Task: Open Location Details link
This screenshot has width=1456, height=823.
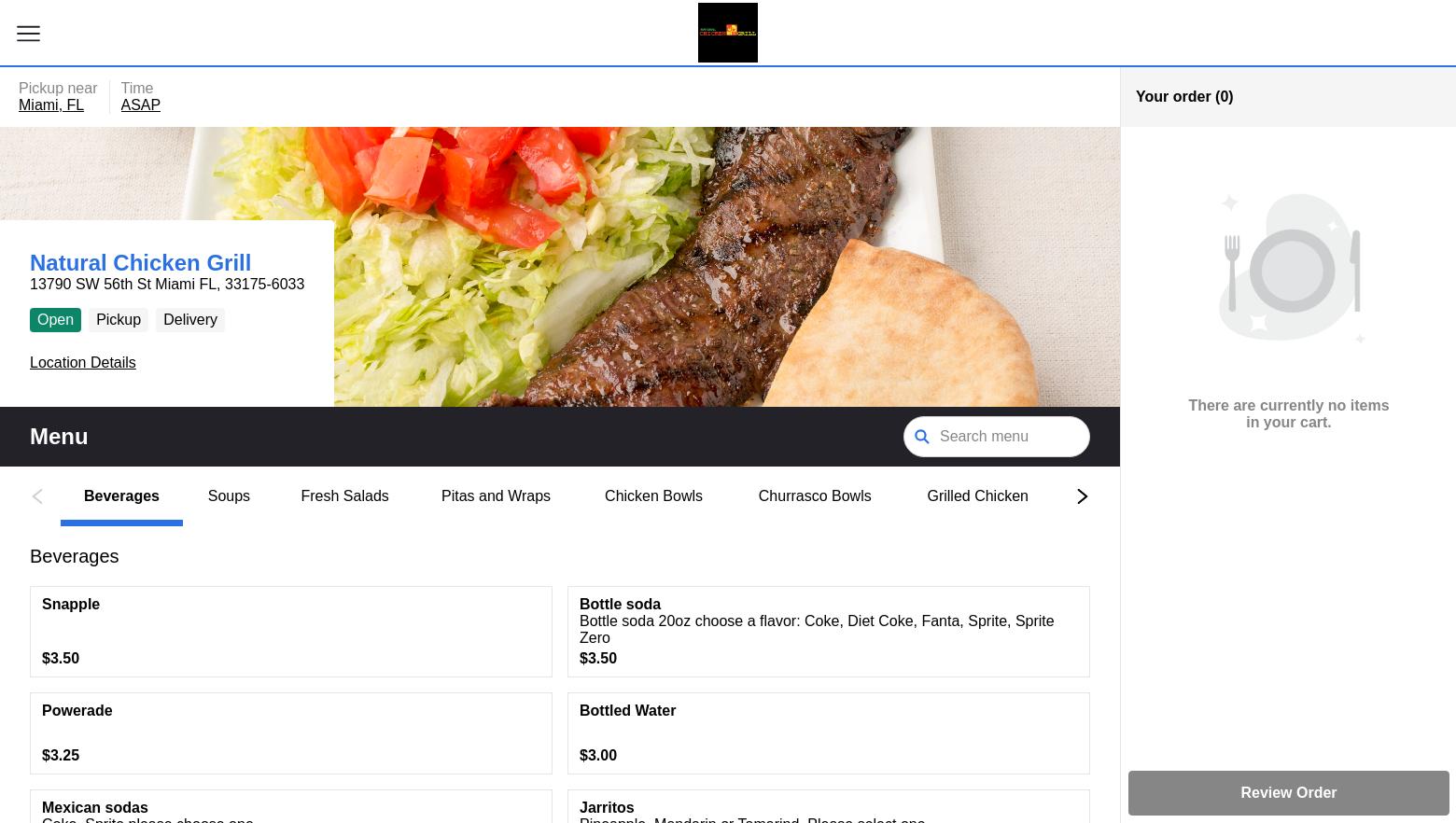Action: (82, 362)
